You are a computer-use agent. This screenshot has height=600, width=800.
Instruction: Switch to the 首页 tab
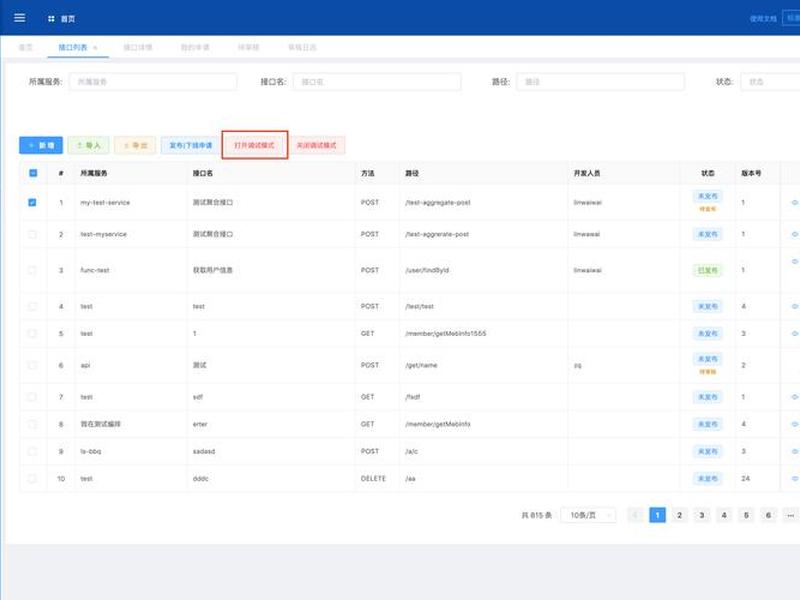tap(26, 47)
